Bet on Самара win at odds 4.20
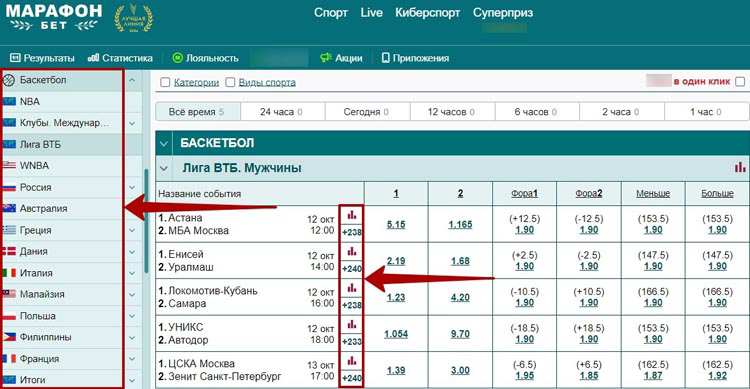The width and height of the screenshot is (750, 389). (x=460, y=297)
